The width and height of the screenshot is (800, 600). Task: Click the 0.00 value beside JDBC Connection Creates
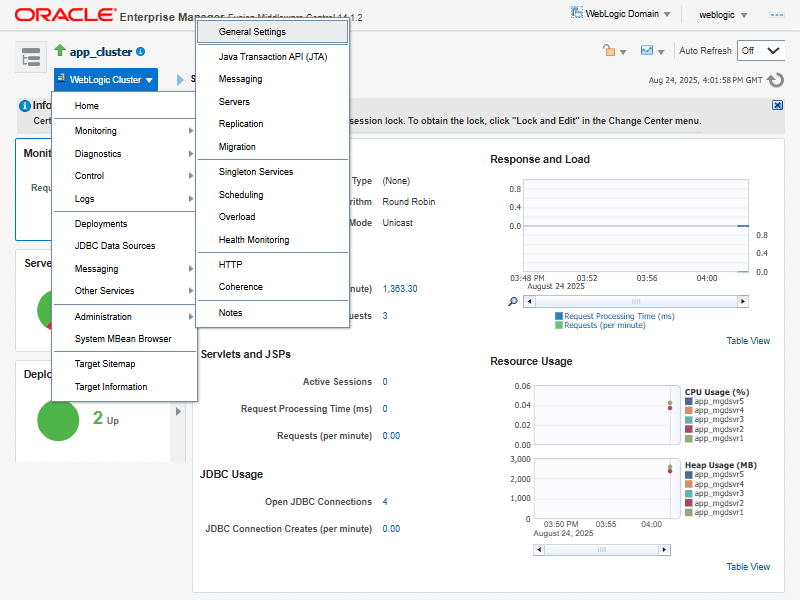pos(391,529)
